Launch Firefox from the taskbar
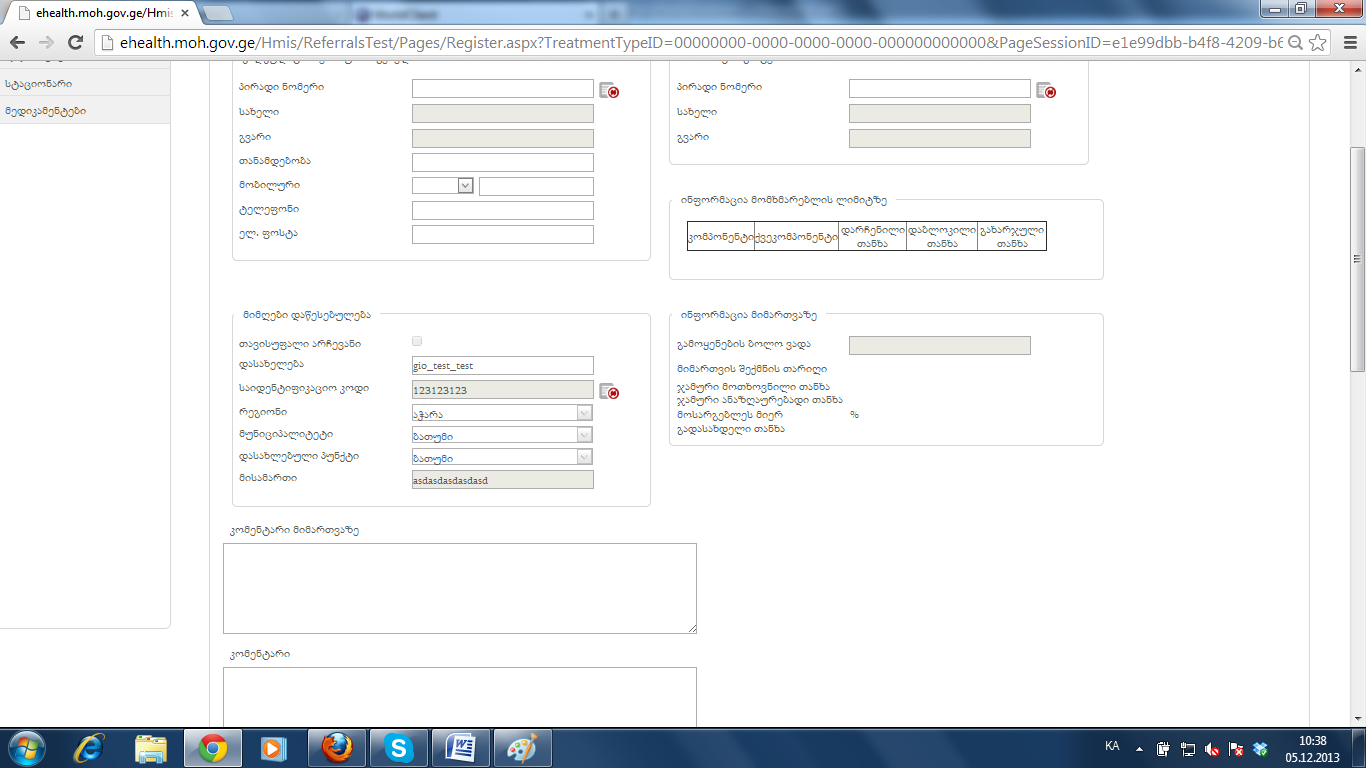Viewport: 1366px width, 768px height. tap(337, 748)
